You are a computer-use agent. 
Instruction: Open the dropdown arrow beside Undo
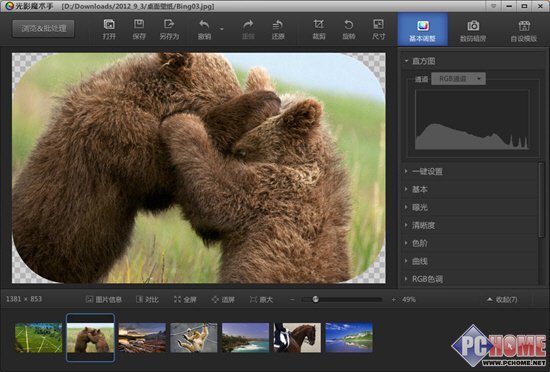tap(222, 29)
